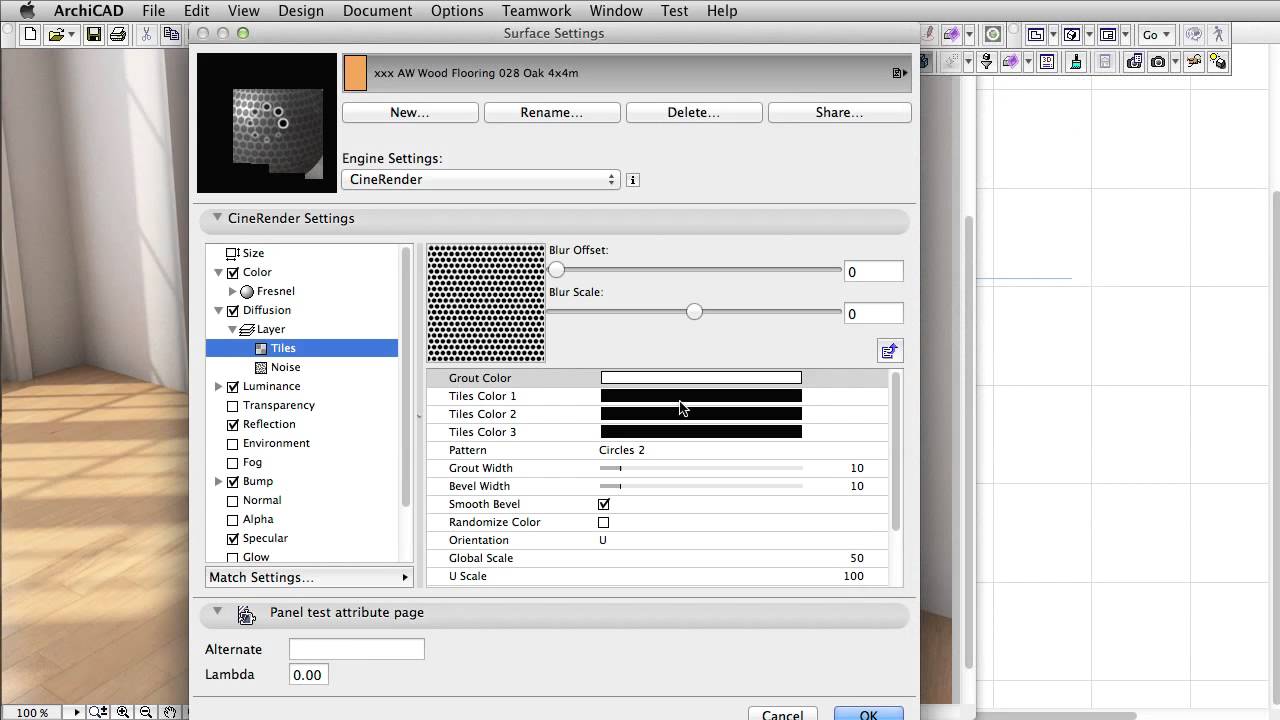Viewport: 1280px width, 720px height.
Task: Click the Cut scissors icon
Action: (x=146, y=35)
